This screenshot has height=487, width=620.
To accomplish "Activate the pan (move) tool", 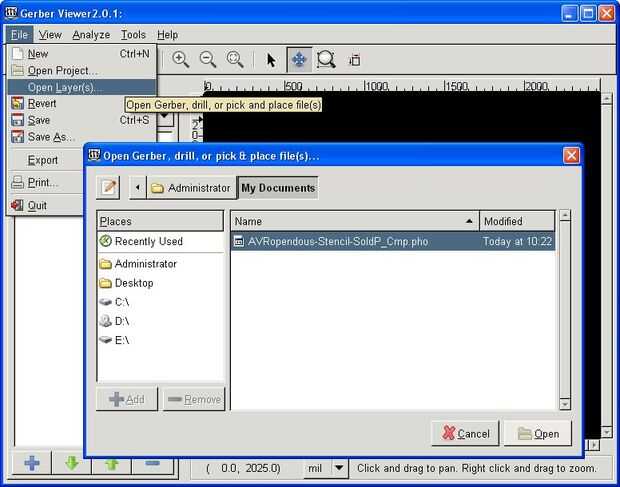I will click(299, 60).
